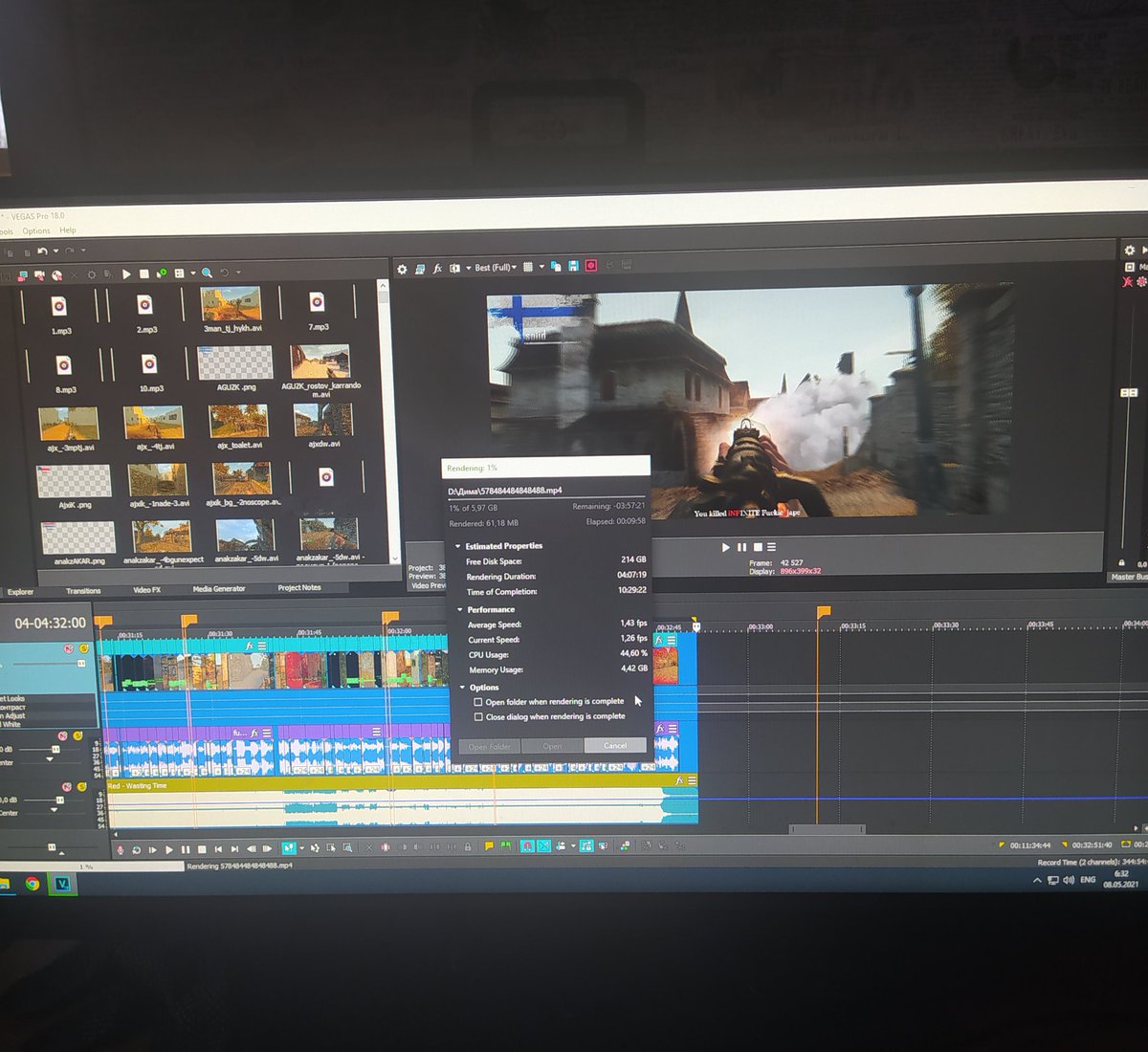Cancel the current render

tap(615, 746)
